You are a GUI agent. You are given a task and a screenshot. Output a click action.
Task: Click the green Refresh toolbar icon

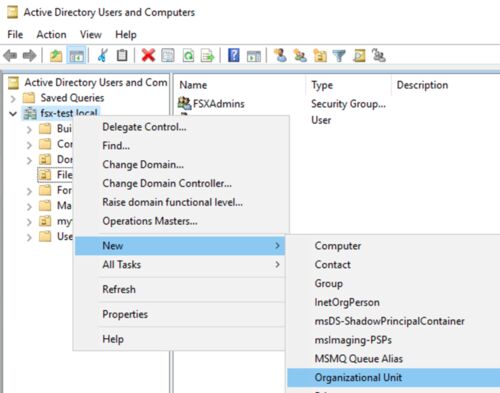click(188, 55)
